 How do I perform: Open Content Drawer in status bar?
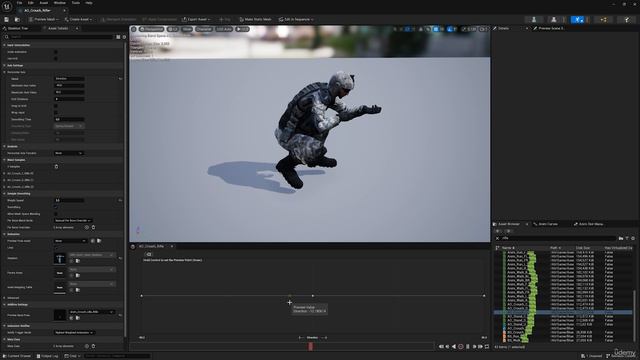pos(17,356)
